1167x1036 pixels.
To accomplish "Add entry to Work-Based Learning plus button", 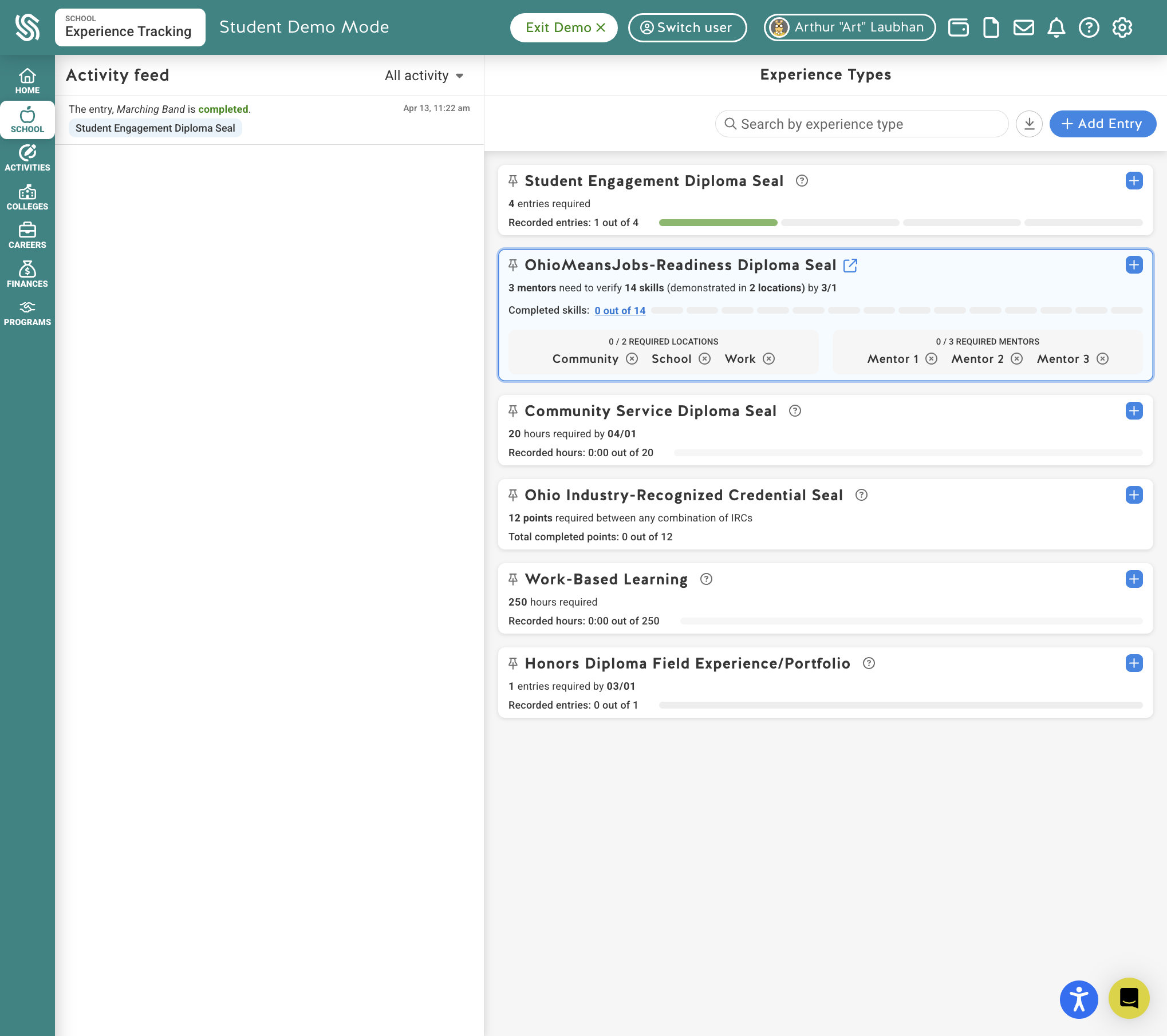I will 1134,579.
